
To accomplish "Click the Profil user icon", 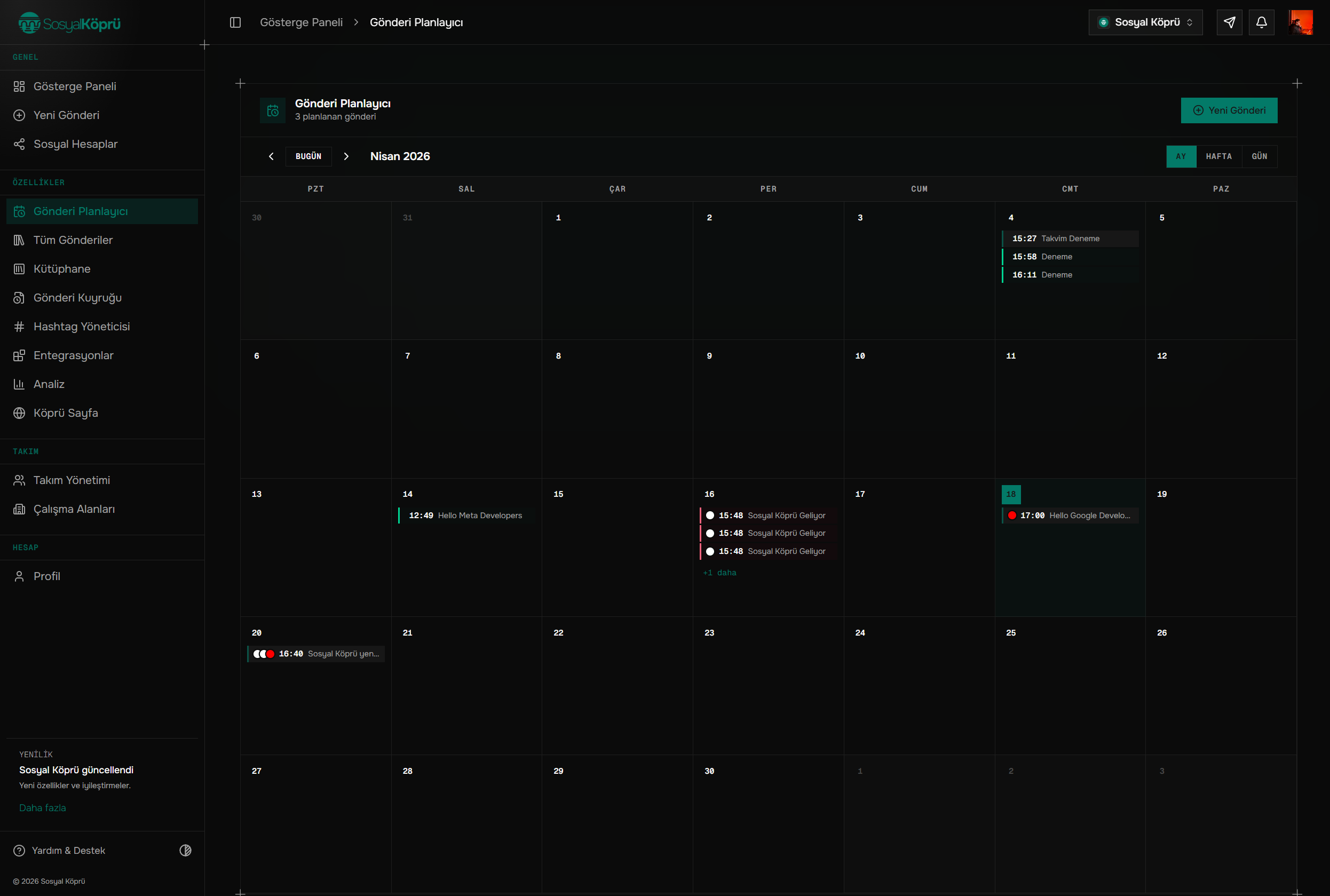I will (19, 576).
